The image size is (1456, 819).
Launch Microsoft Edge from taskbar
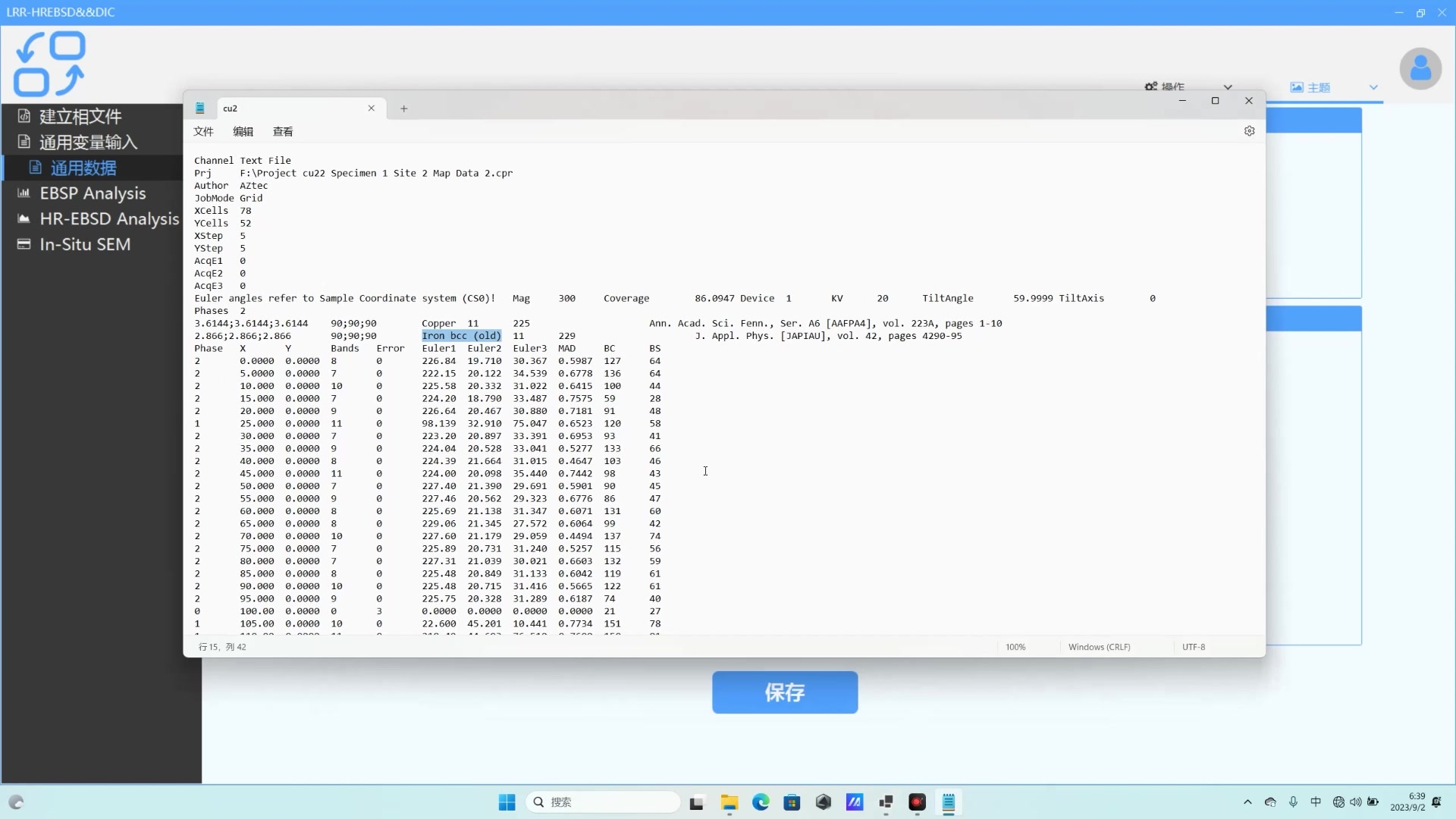click(x=761, y=802)
